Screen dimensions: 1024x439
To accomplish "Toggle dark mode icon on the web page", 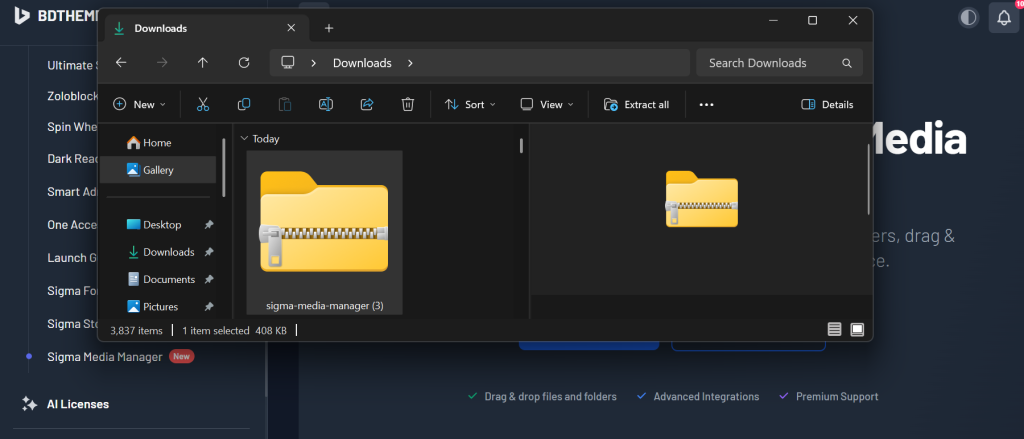I will 968,18.
